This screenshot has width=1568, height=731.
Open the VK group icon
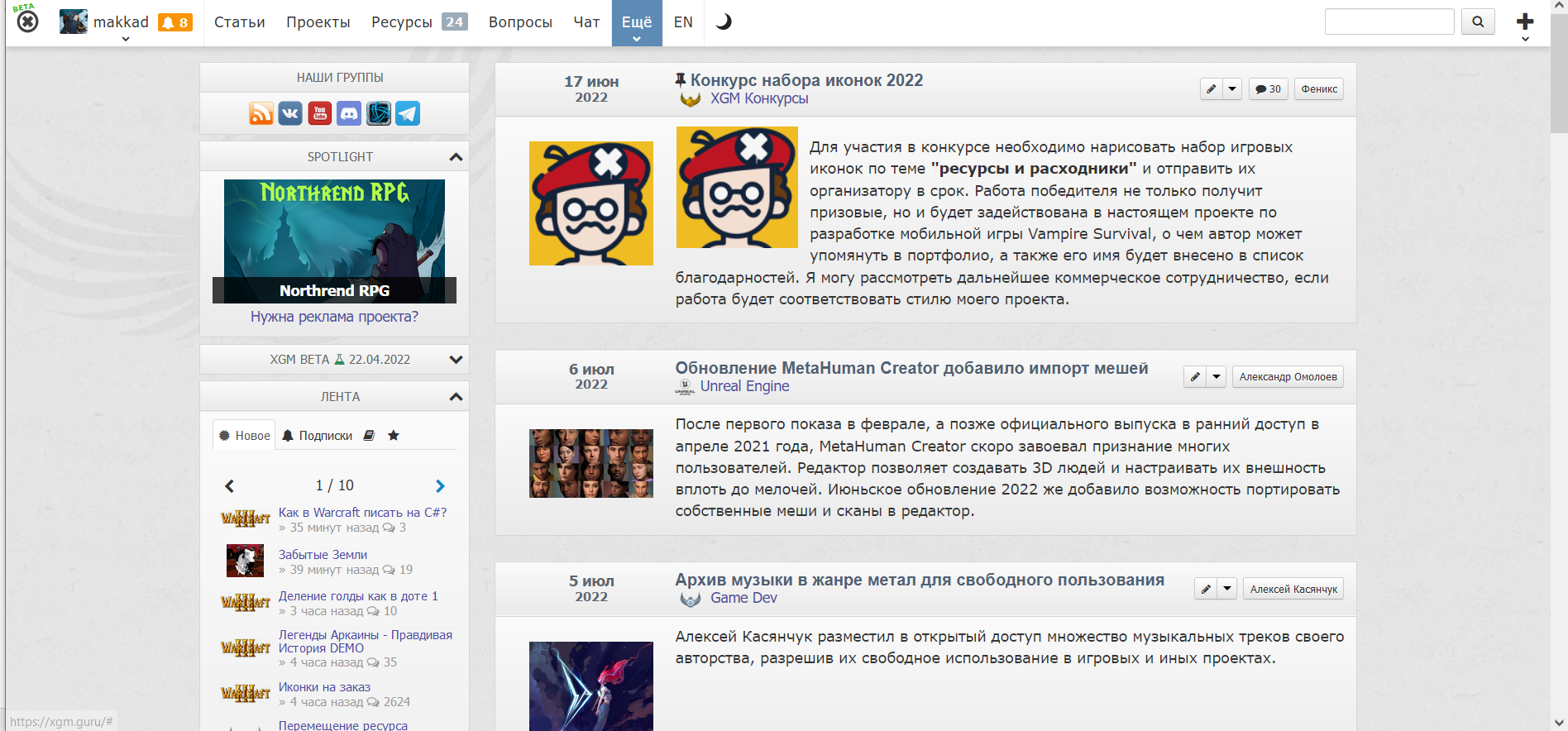290,113
